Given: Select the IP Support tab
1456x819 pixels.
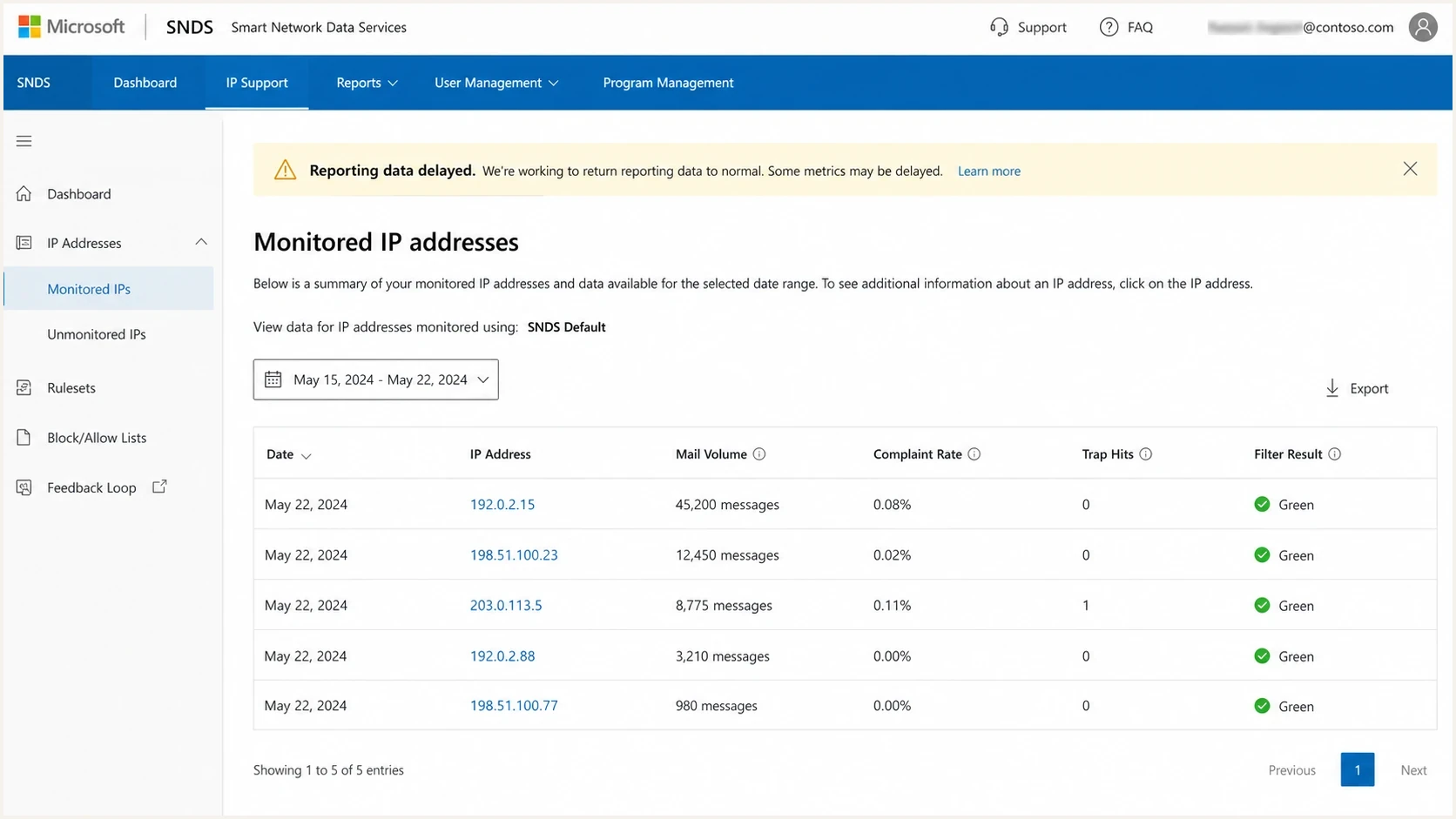Looking at the screenshot, I should 257,83.
